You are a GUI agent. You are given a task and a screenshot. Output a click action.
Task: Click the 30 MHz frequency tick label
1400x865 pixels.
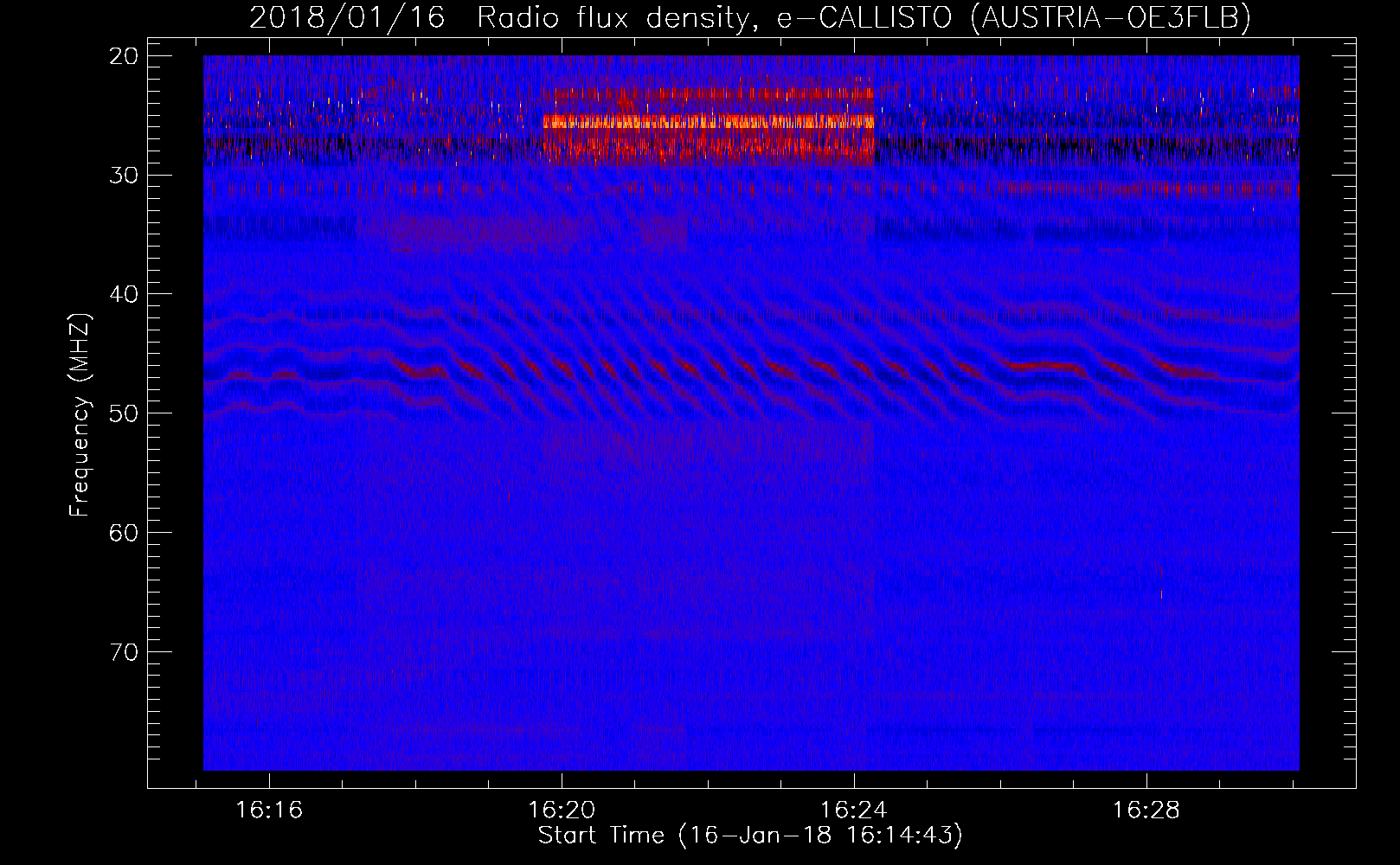pyautogui.click(x=125, y=175)
